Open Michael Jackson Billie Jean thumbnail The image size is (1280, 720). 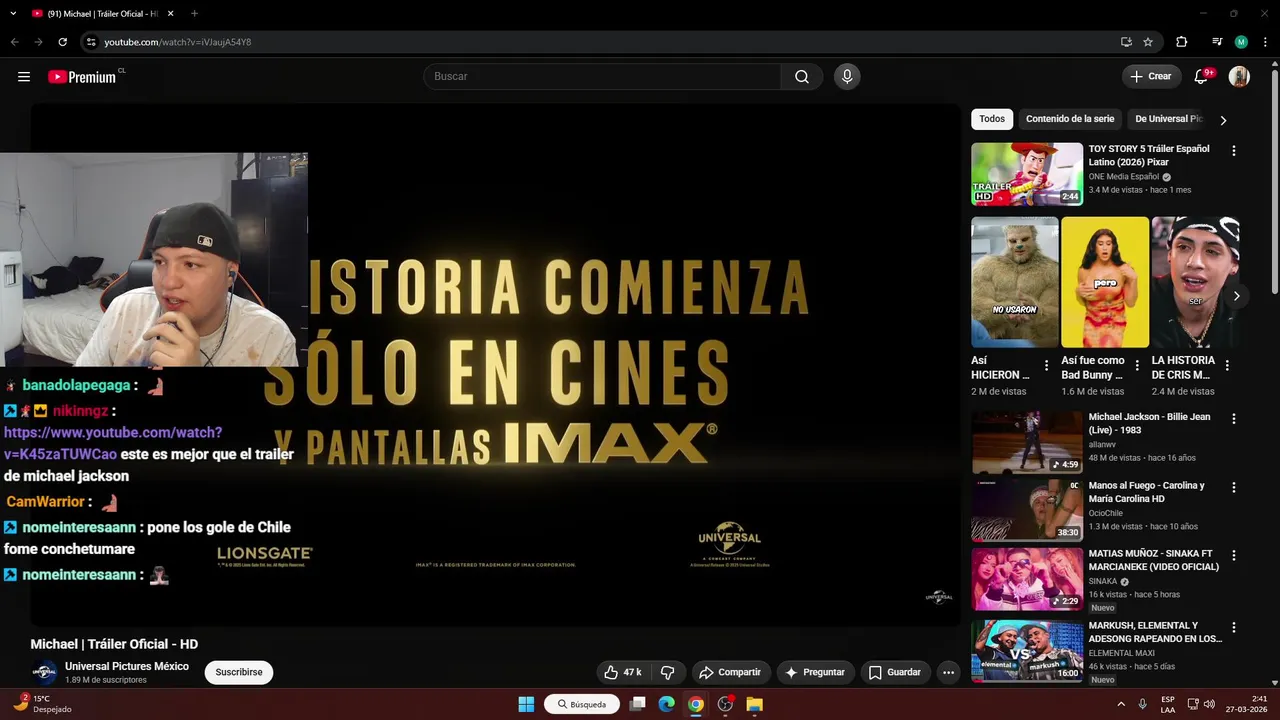point(1027,442)
